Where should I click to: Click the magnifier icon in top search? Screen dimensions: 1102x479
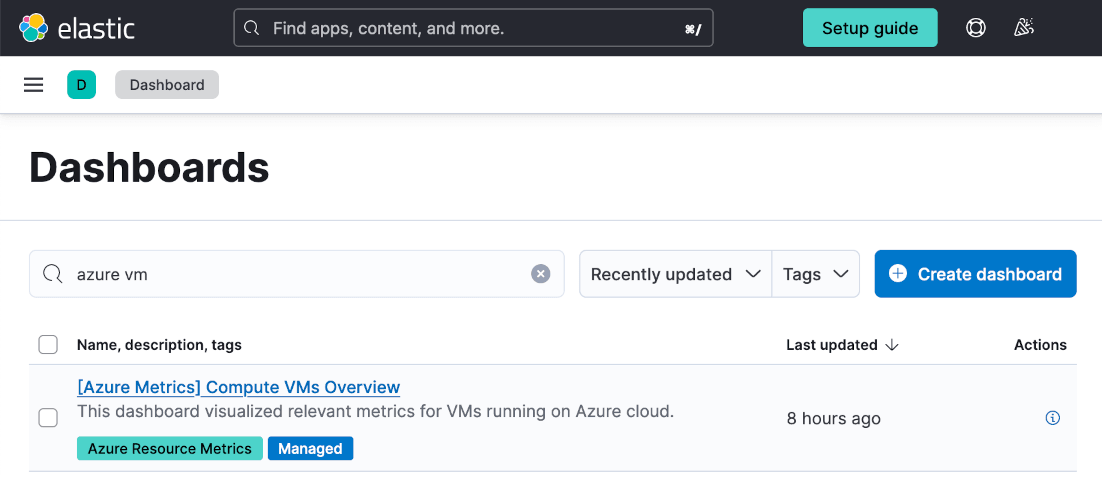(253, 28)
